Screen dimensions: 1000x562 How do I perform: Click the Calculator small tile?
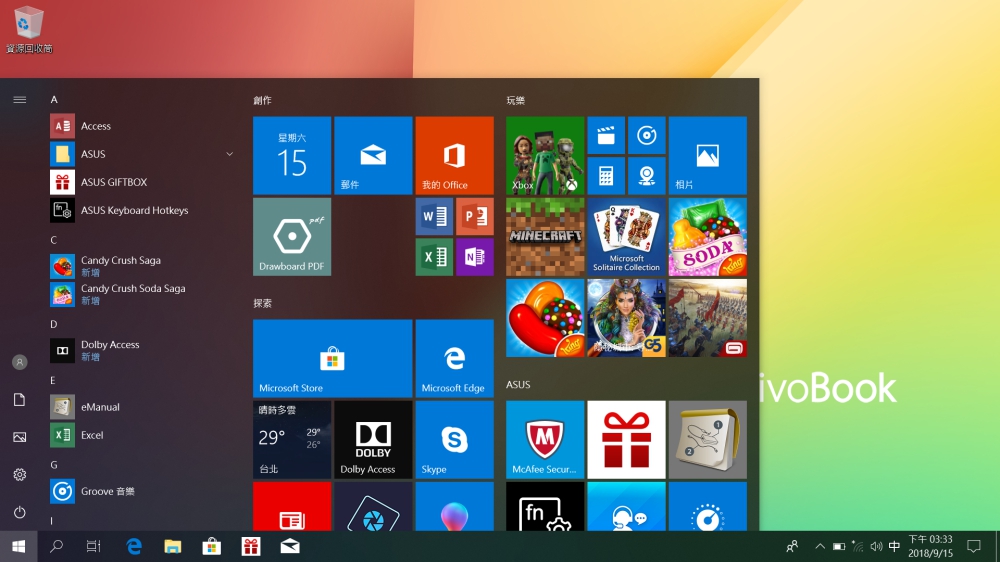[606, 176]
